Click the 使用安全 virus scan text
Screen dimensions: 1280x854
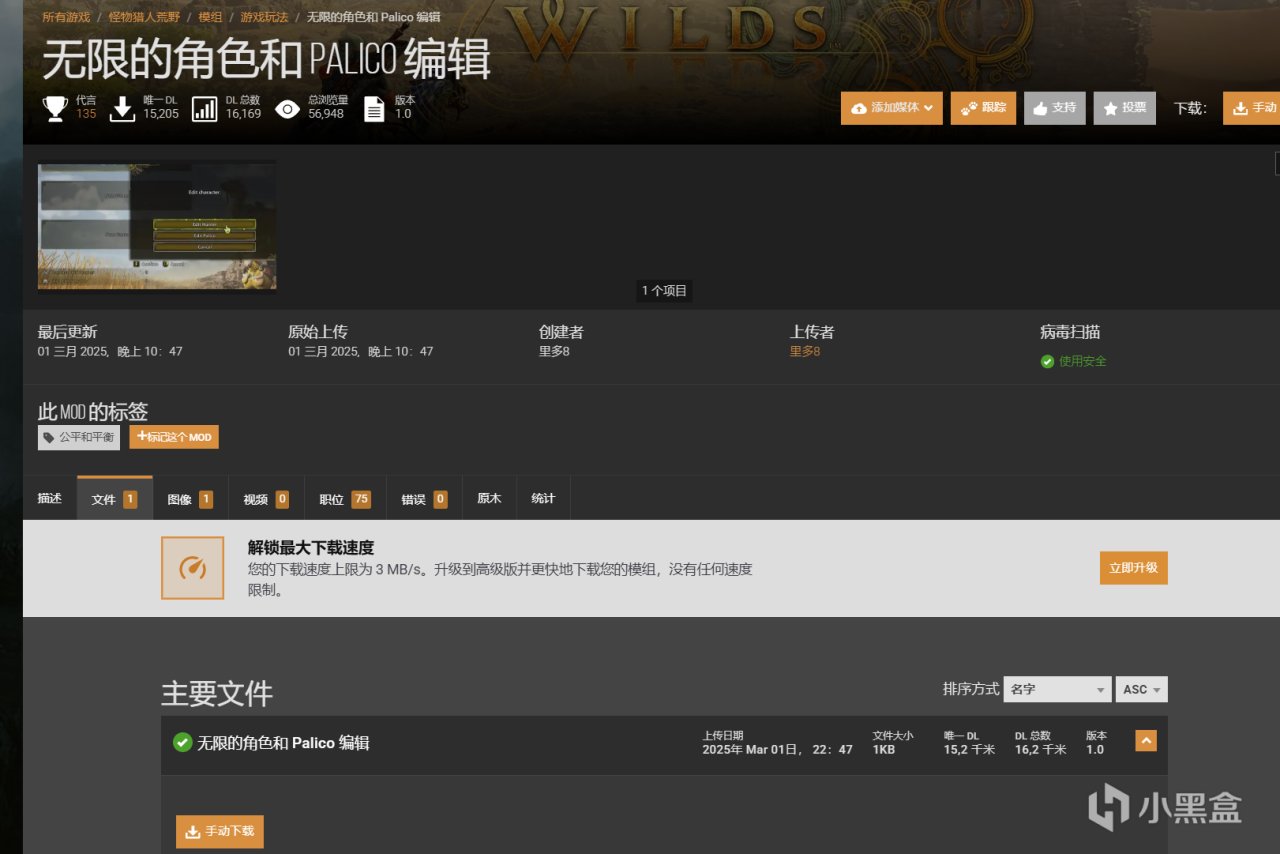coord(1083,361)
